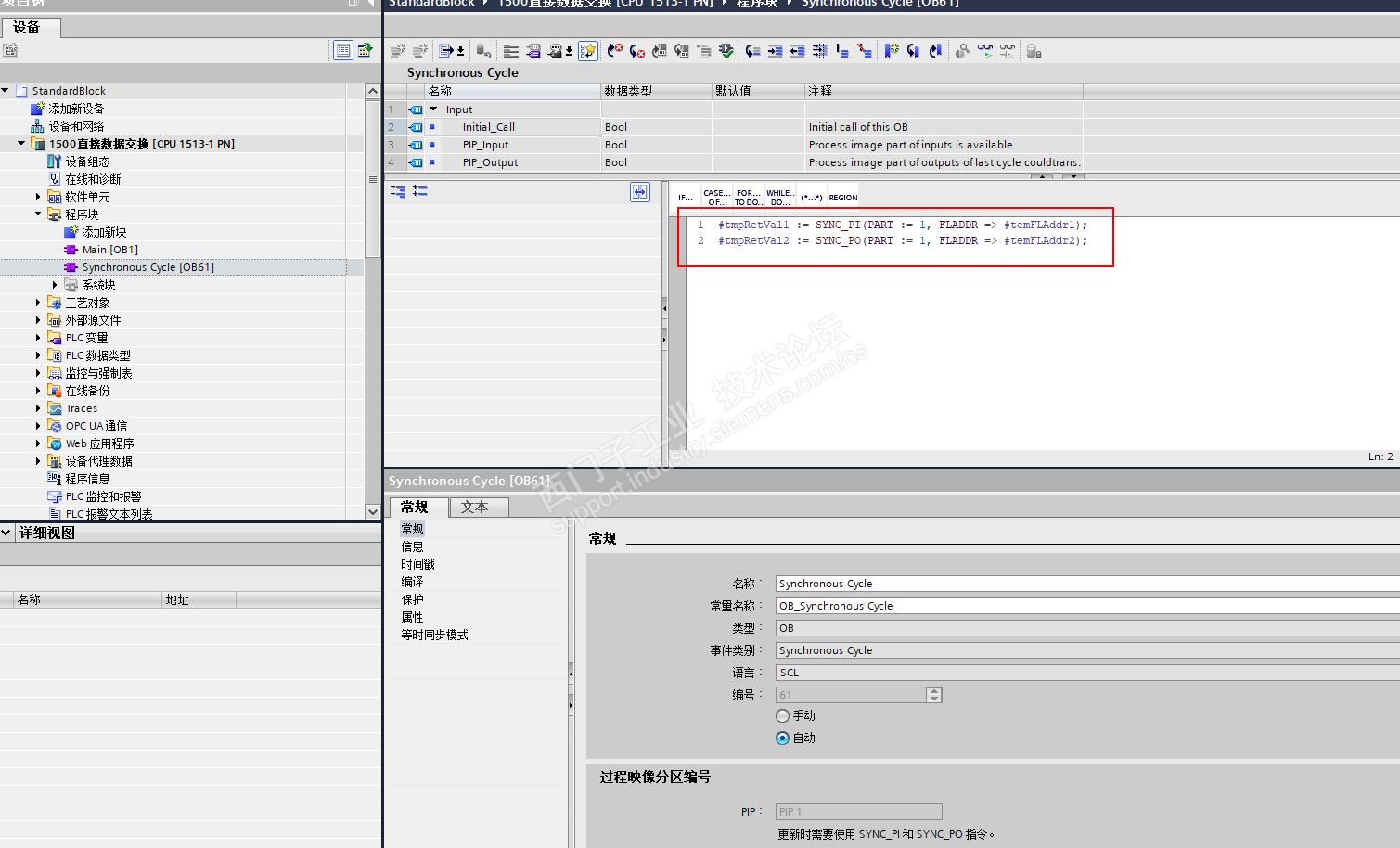Expand the 软件单元 folder
This screenshot has width=1400, height=848.
[x=38, y=197]
